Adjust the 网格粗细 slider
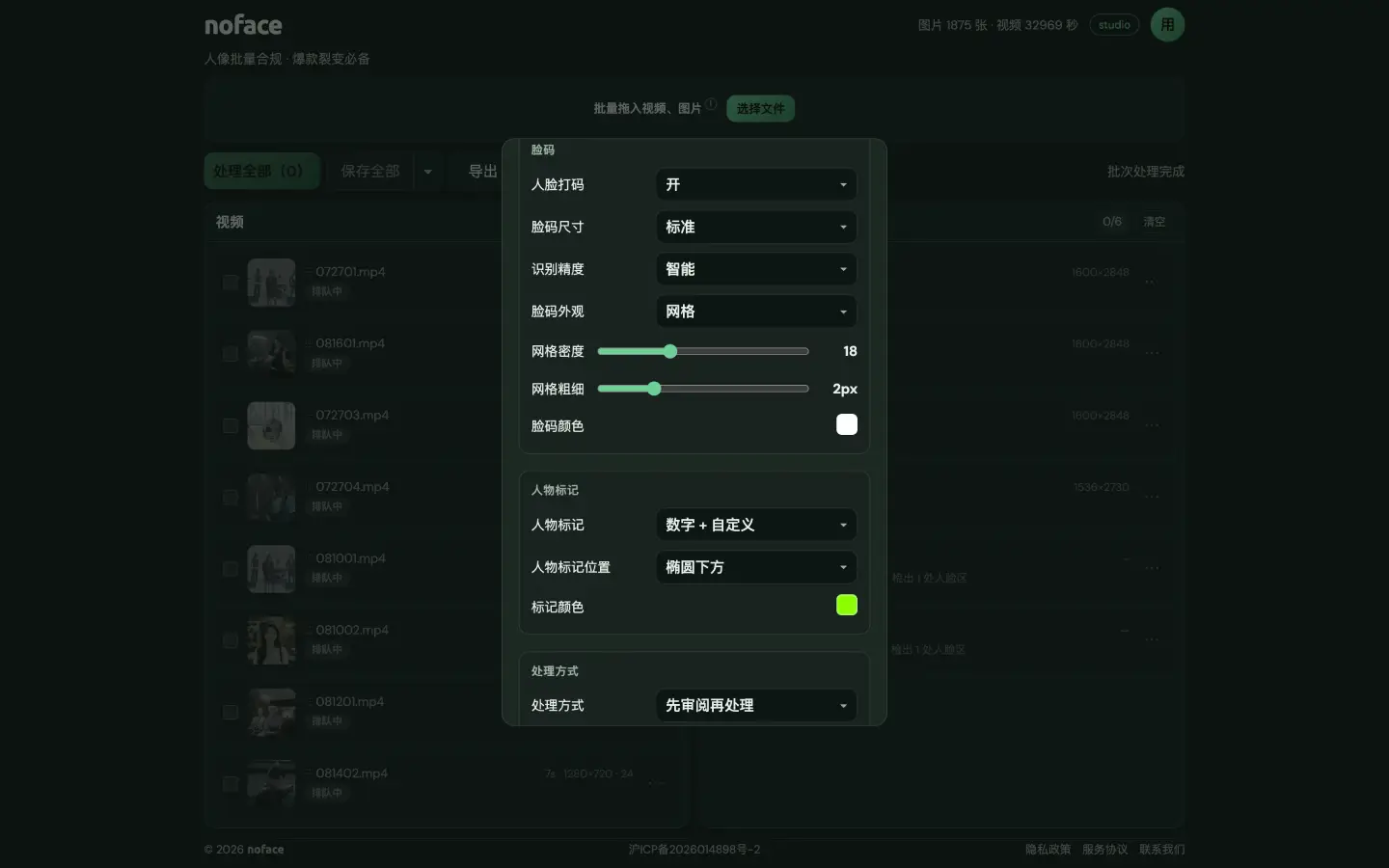 click(703, 389)
